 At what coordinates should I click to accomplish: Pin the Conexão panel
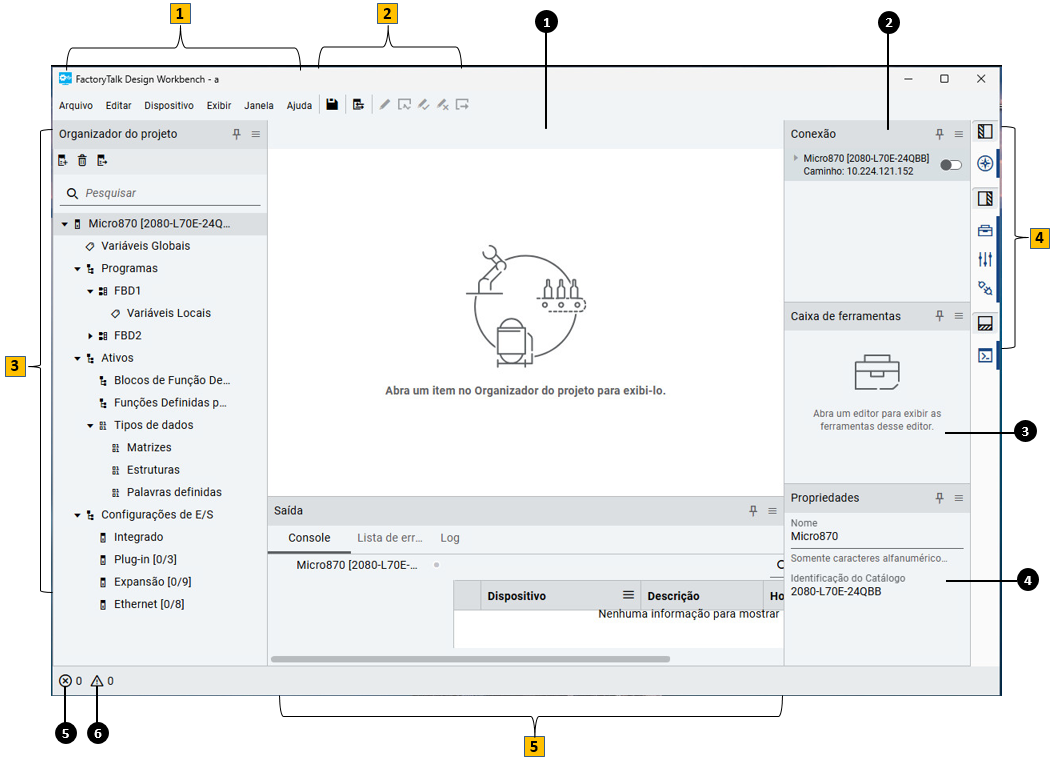[x=940, y=134]
